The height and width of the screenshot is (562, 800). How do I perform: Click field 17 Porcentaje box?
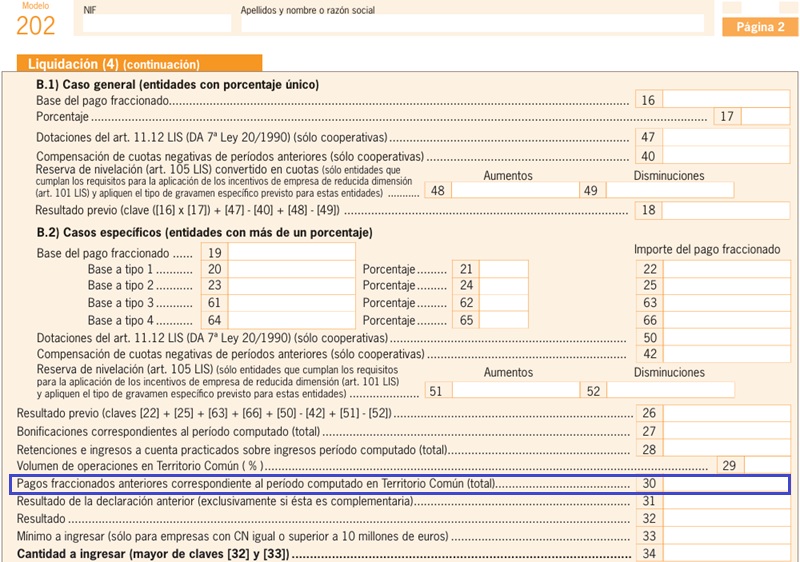pyautogui.click(x=765, y=116)
